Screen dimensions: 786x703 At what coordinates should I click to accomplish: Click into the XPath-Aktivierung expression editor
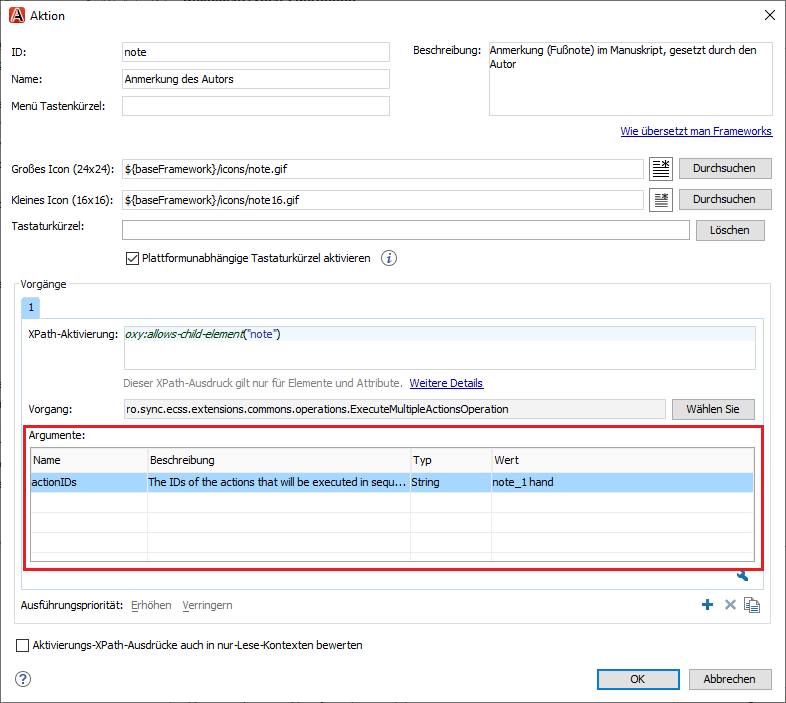point(440,348)
